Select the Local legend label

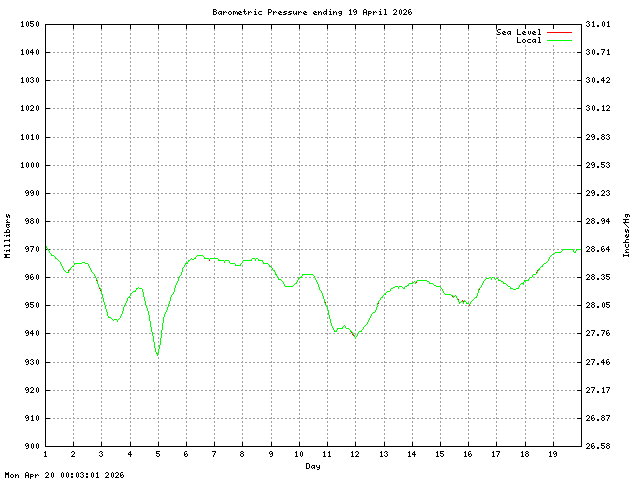click(x=528, y=40)
